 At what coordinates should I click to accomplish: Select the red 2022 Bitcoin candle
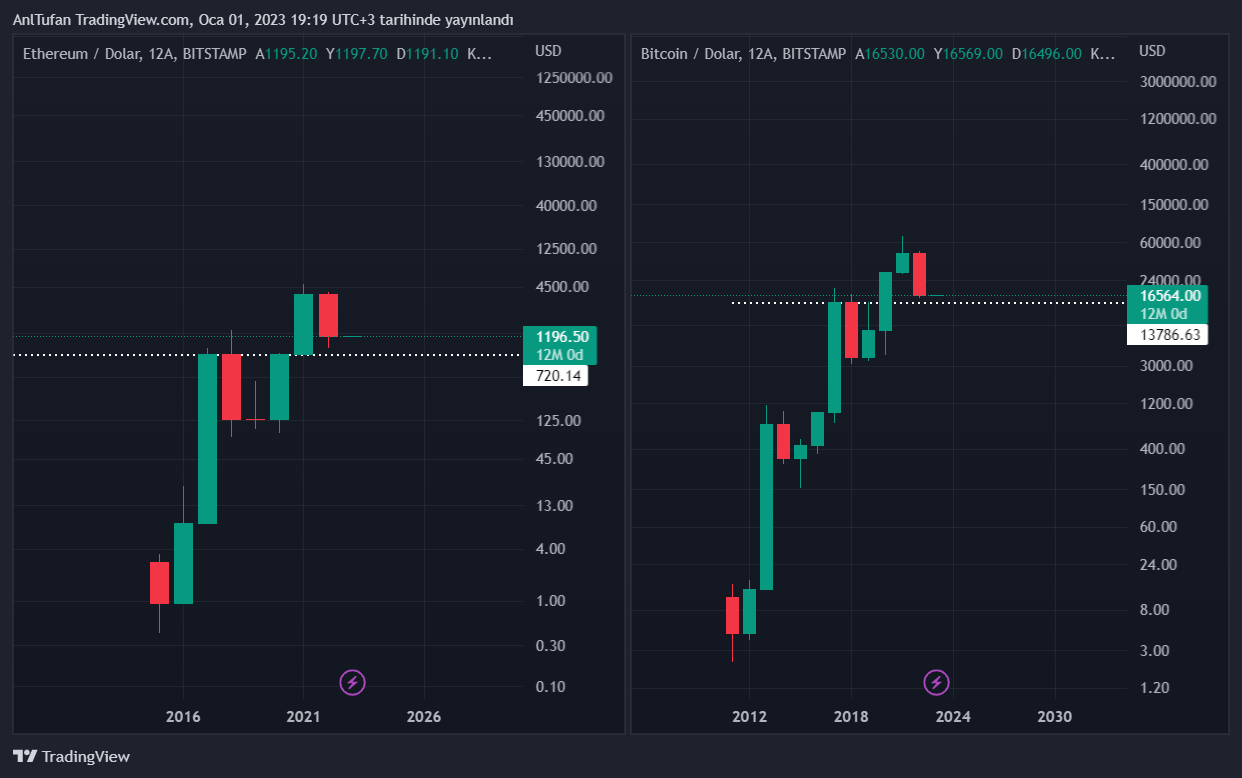tap(919, 274)
